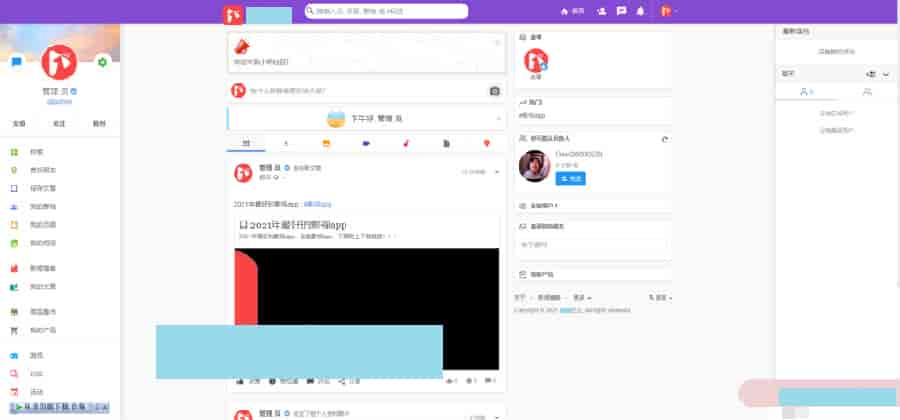Select sidebar item with blue square icon

point(59,188)
